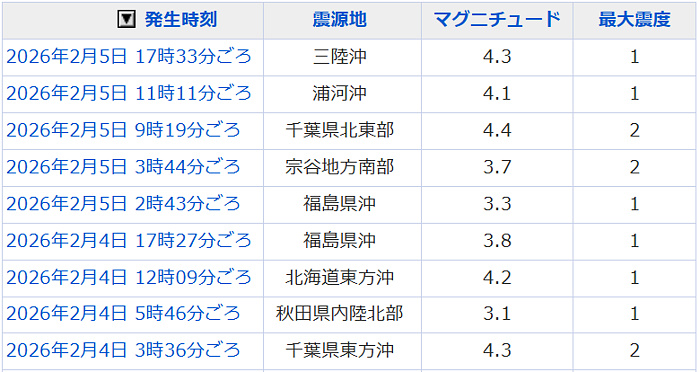This screenshot has width=700, height=372.
Task: Open 2026年2月5日 9時19分ごろ earthquake entry
Action: tap(123, 130)
